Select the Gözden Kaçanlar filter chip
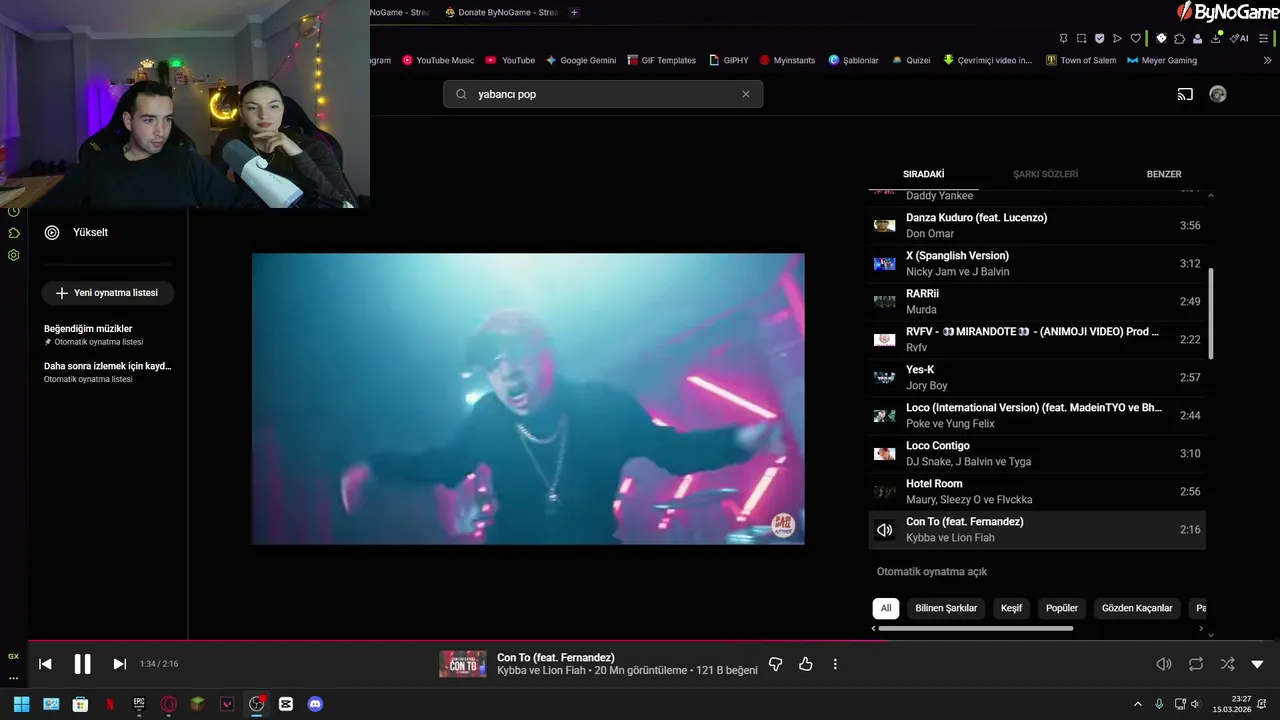The height and width of the screenshot is (720, 1280). (1137, 608)
